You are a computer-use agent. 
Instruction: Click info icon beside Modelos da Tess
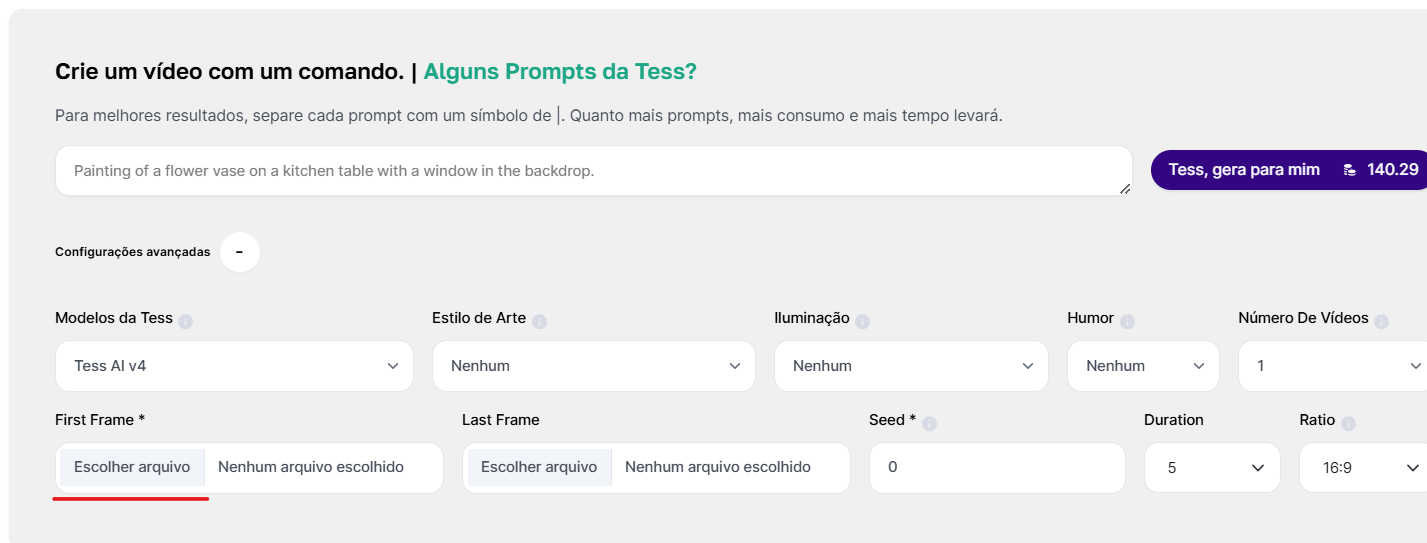[x=185, y=322]
